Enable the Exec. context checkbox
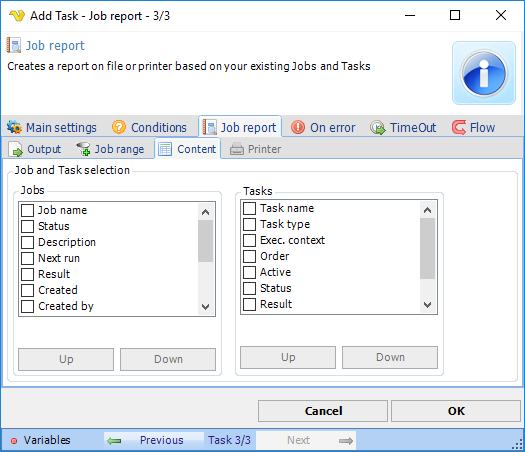525x452 pixels. click(249, 240)
